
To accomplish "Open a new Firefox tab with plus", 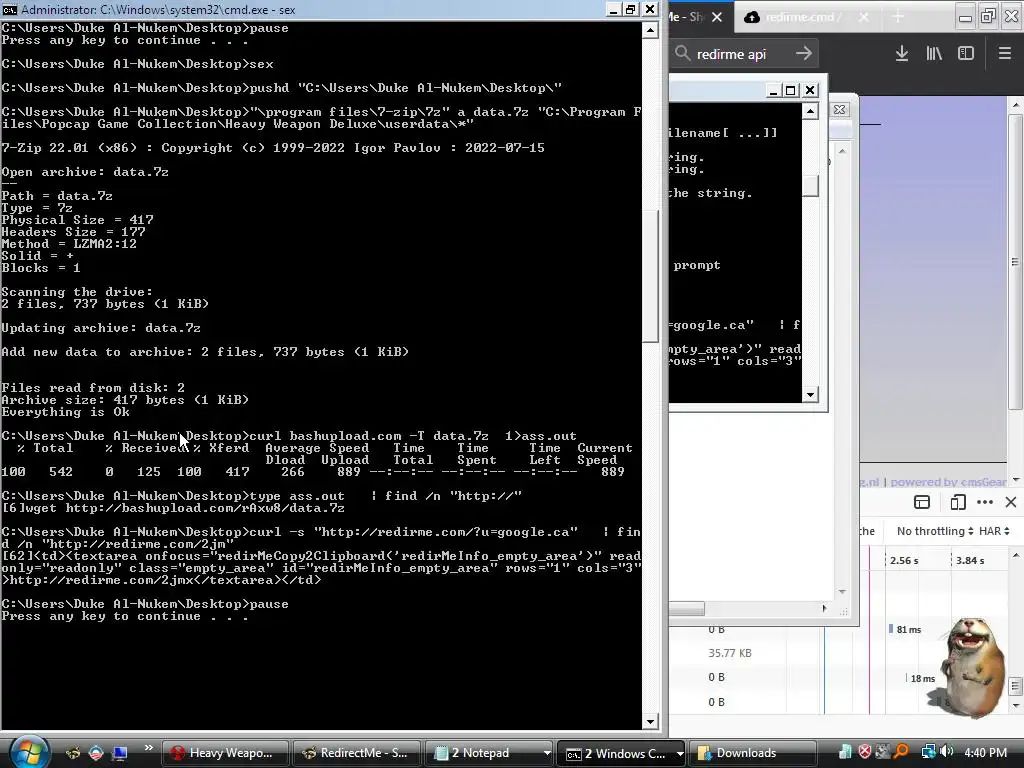I will click(898, 17).
